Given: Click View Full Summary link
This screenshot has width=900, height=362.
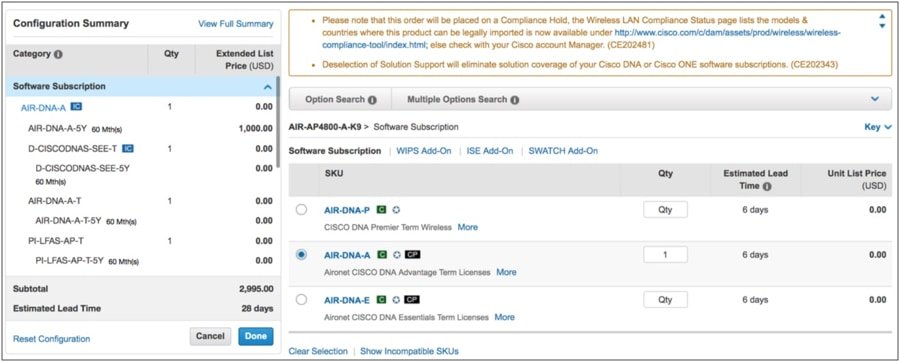Looking at the screenshot, I should [x=235, y=24].
